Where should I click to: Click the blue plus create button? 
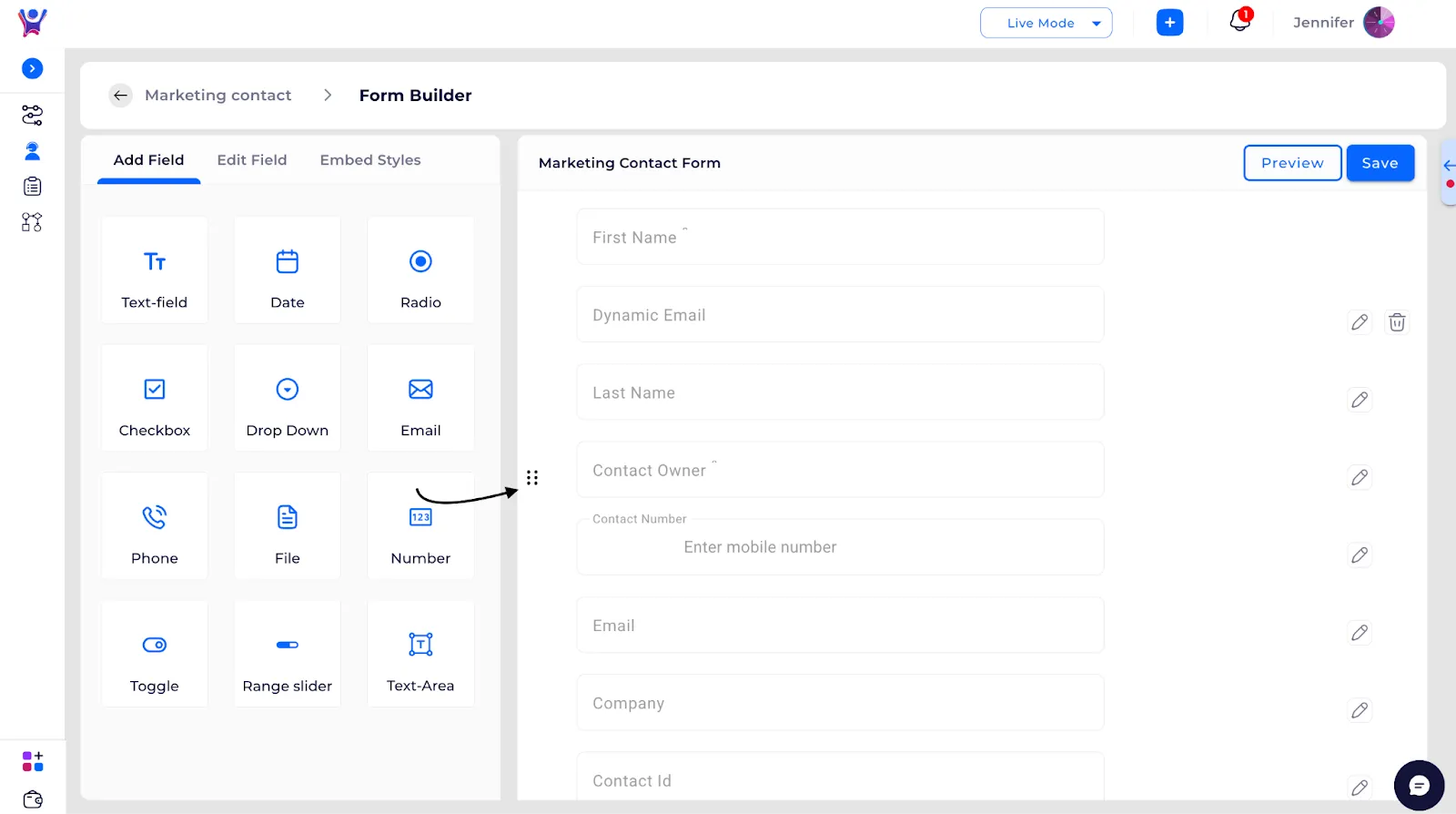(1169, 23)
